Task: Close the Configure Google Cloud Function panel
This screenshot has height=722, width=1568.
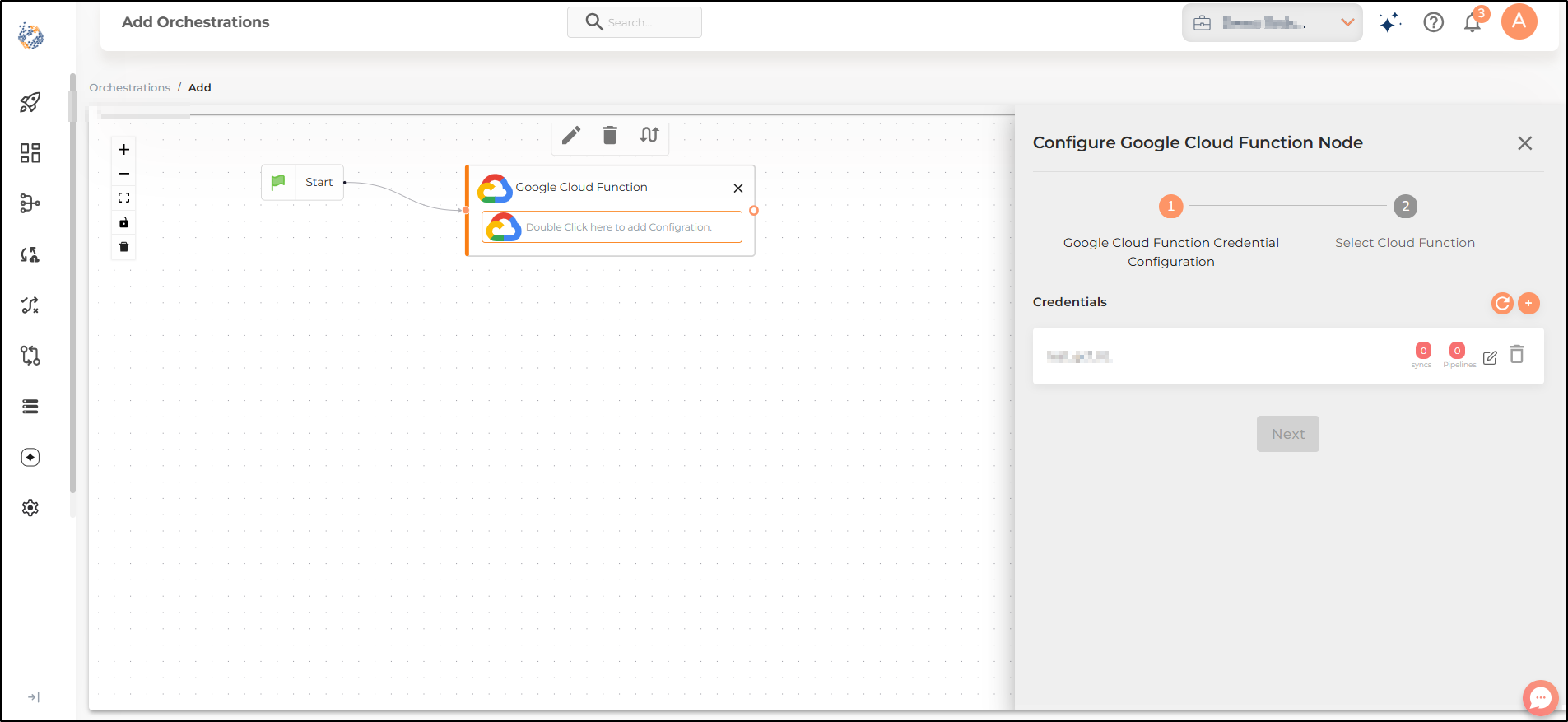Action: pyautogui.click(x=1525, y=143)
